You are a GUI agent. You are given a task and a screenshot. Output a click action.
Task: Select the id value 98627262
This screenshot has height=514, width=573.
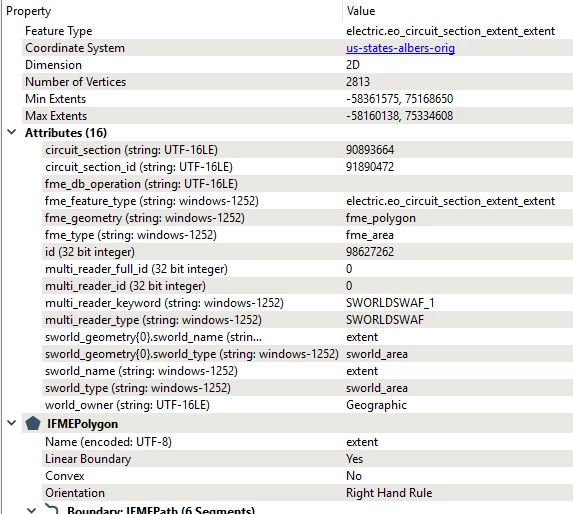click(370, 252)
